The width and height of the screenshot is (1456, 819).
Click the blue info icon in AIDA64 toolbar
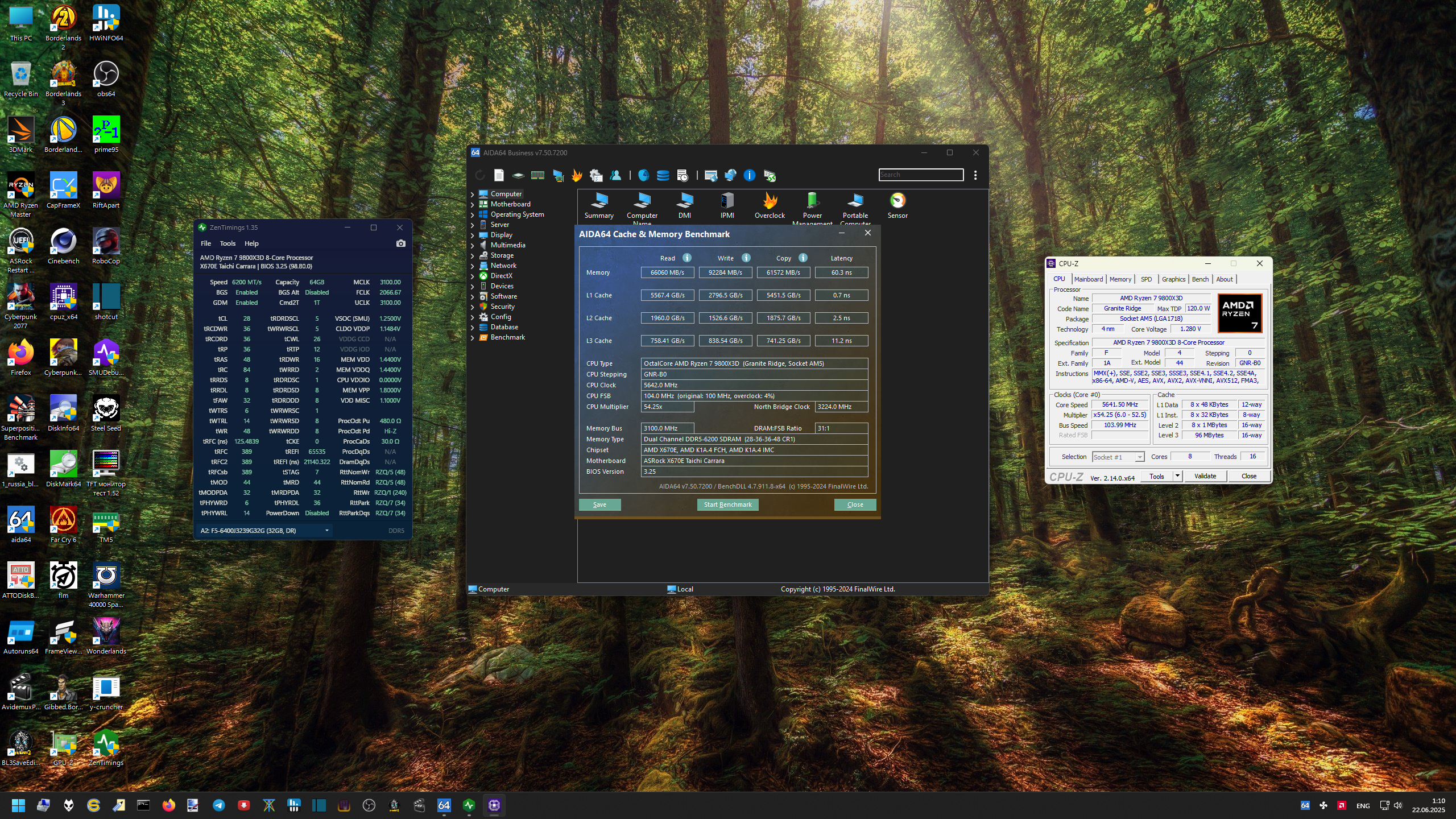pyautogui.click(x=750, y=175)
